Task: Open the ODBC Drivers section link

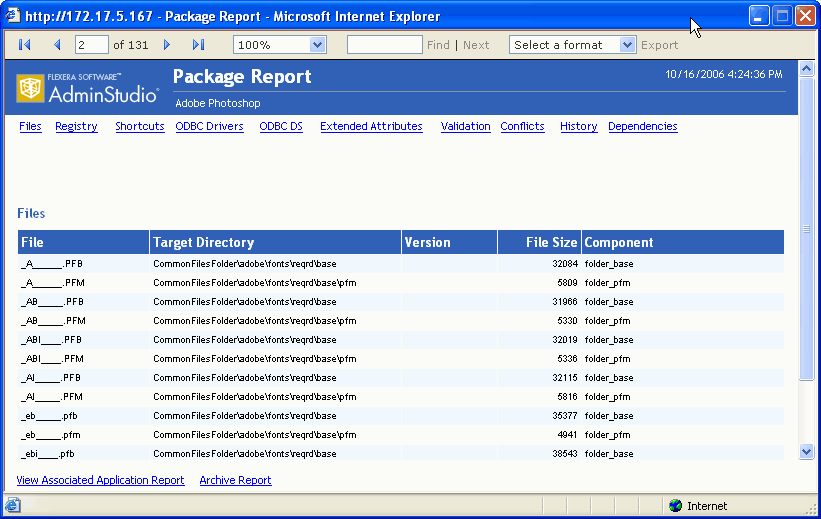Action: [209, 127]
